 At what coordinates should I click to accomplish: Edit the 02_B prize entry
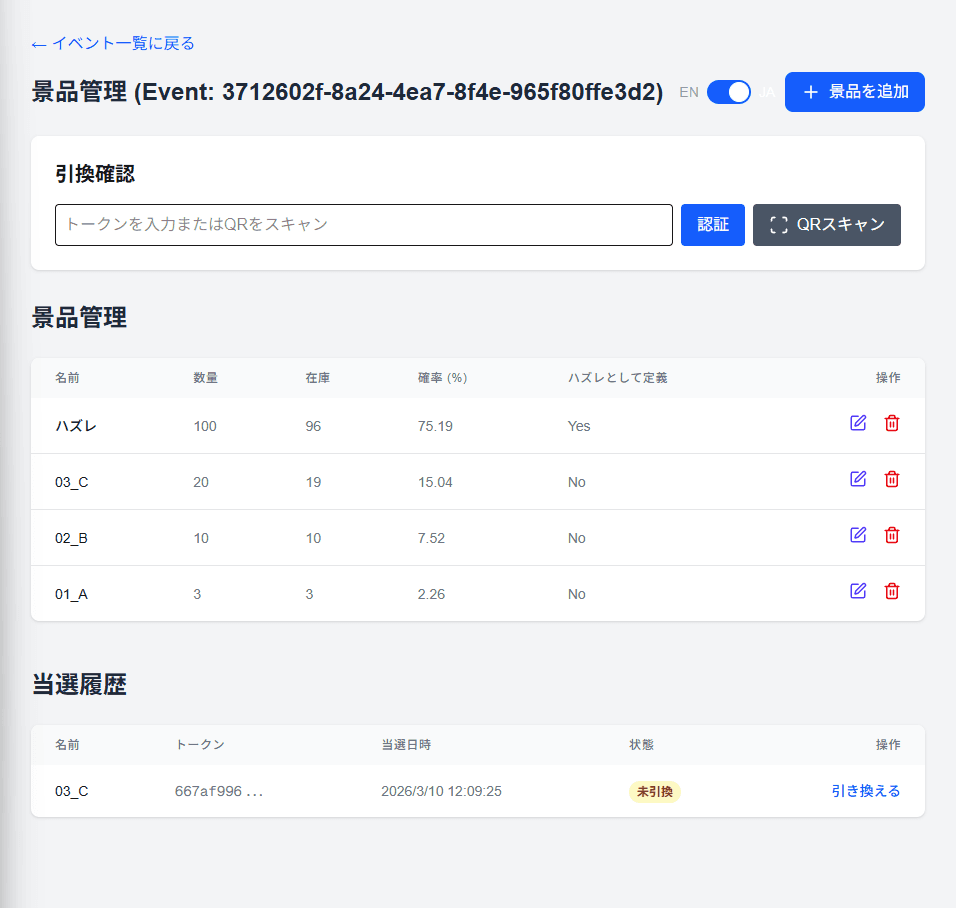pos(858,535)
